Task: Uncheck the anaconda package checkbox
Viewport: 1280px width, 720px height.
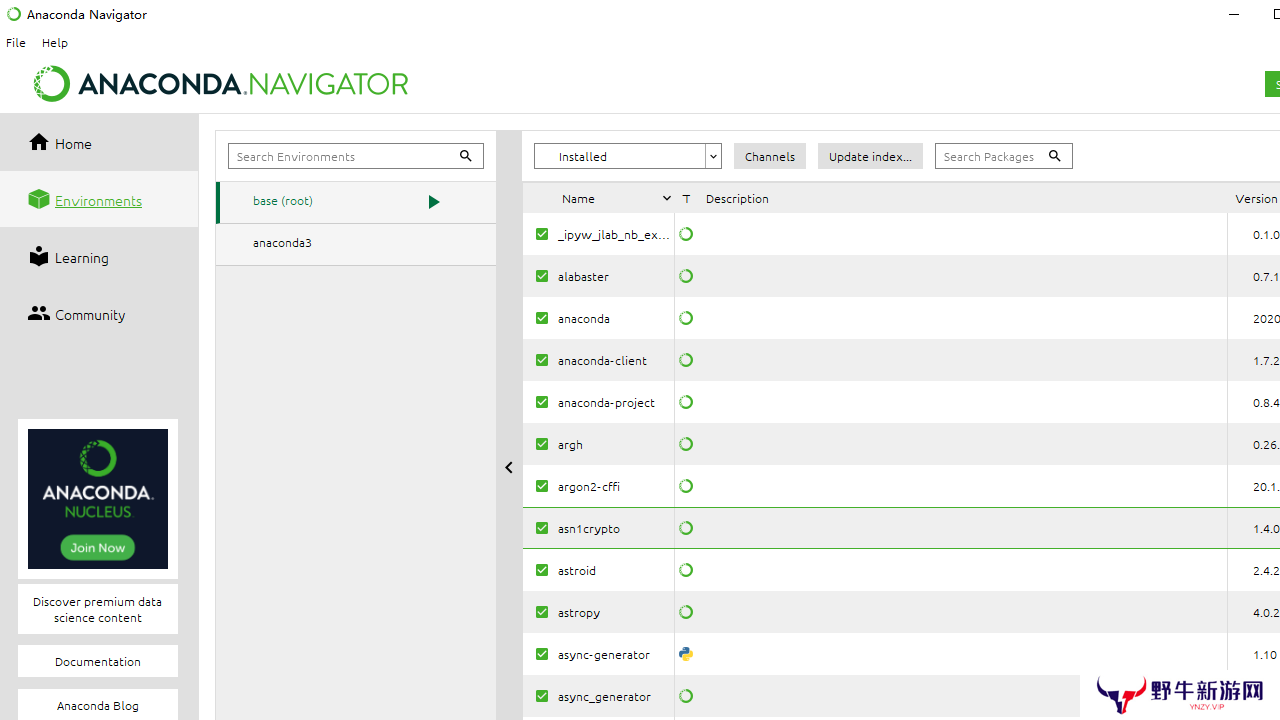Action: [542, 318]
